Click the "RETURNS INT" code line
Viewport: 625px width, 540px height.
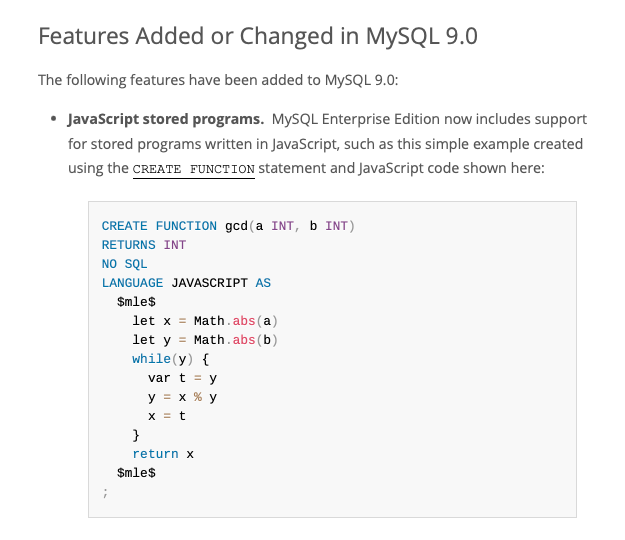click(x=144, y=245)
